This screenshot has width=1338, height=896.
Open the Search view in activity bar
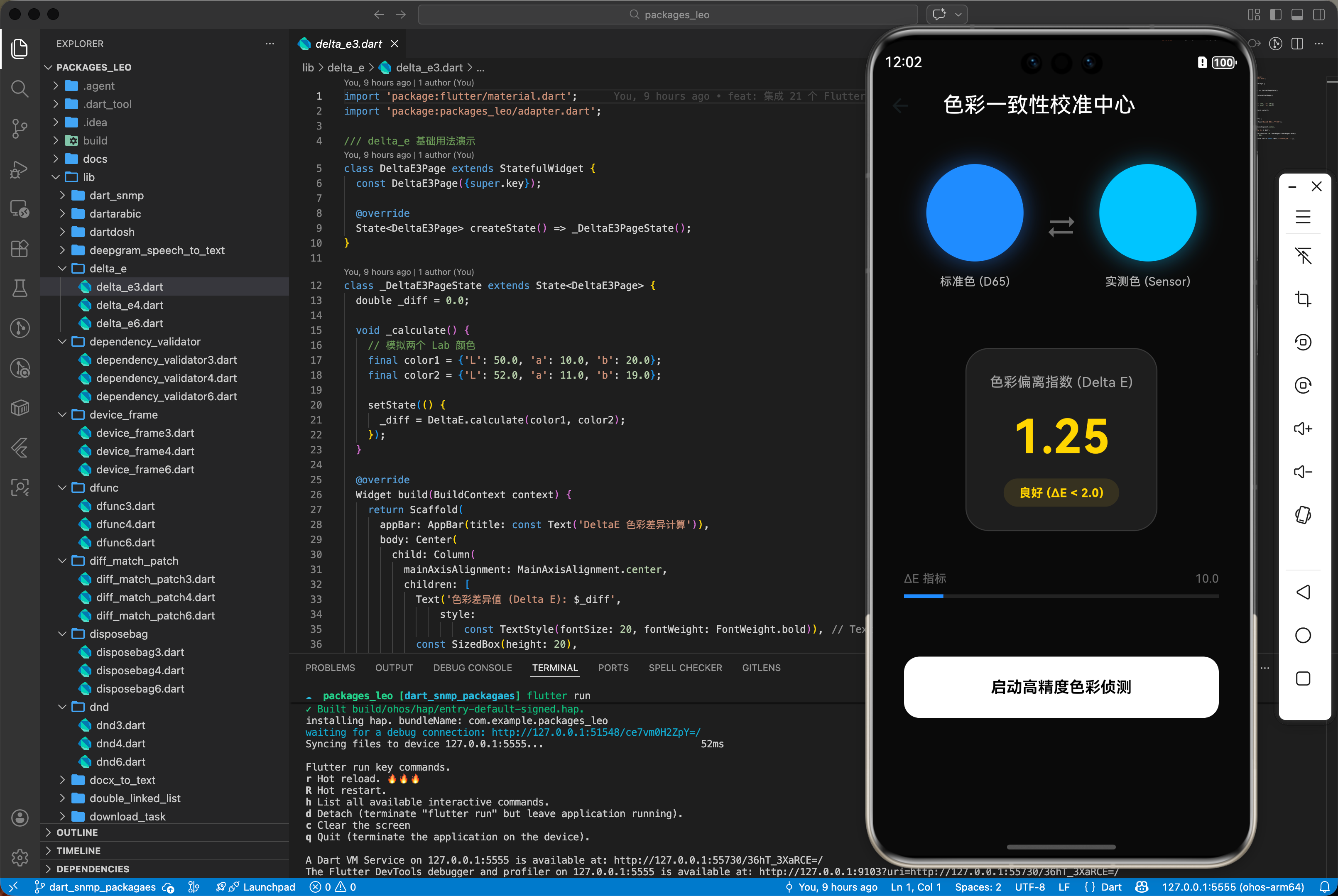(20, 88)
